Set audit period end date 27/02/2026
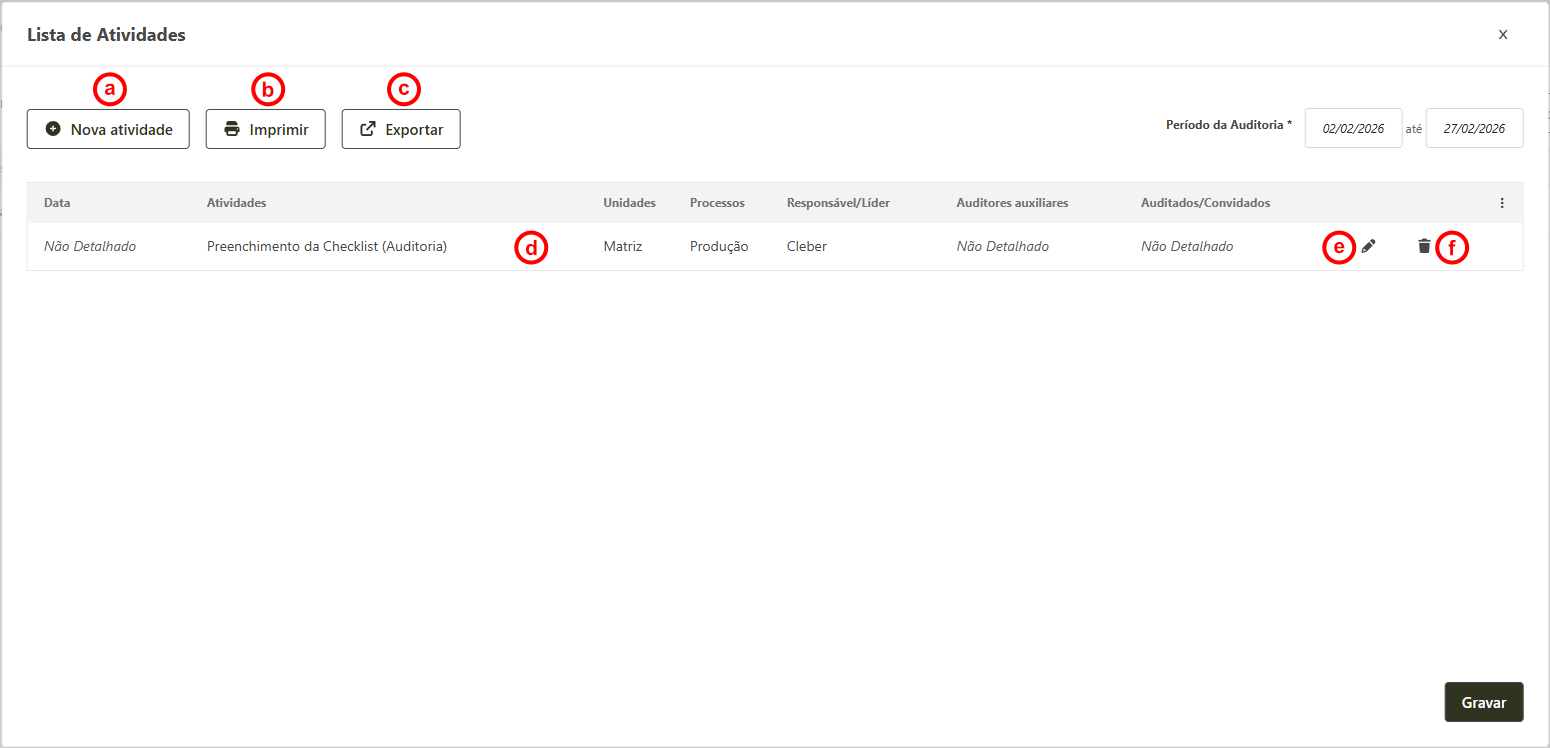The height and width of the screenshot is (748, 1550). pyautogui.click(x=1474, y=128)
